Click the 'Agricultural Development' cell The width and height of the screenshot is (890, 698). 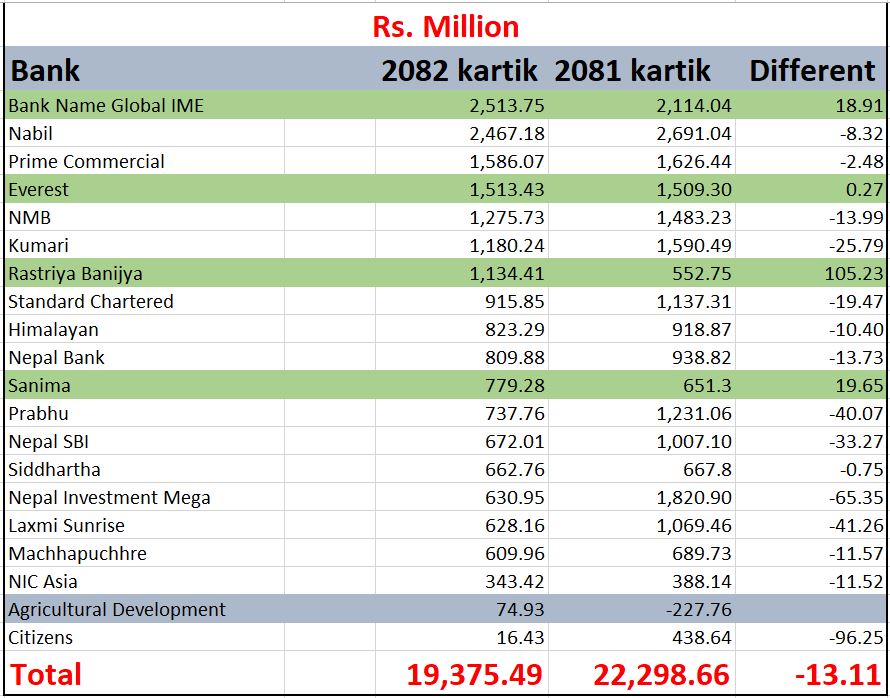117,610
